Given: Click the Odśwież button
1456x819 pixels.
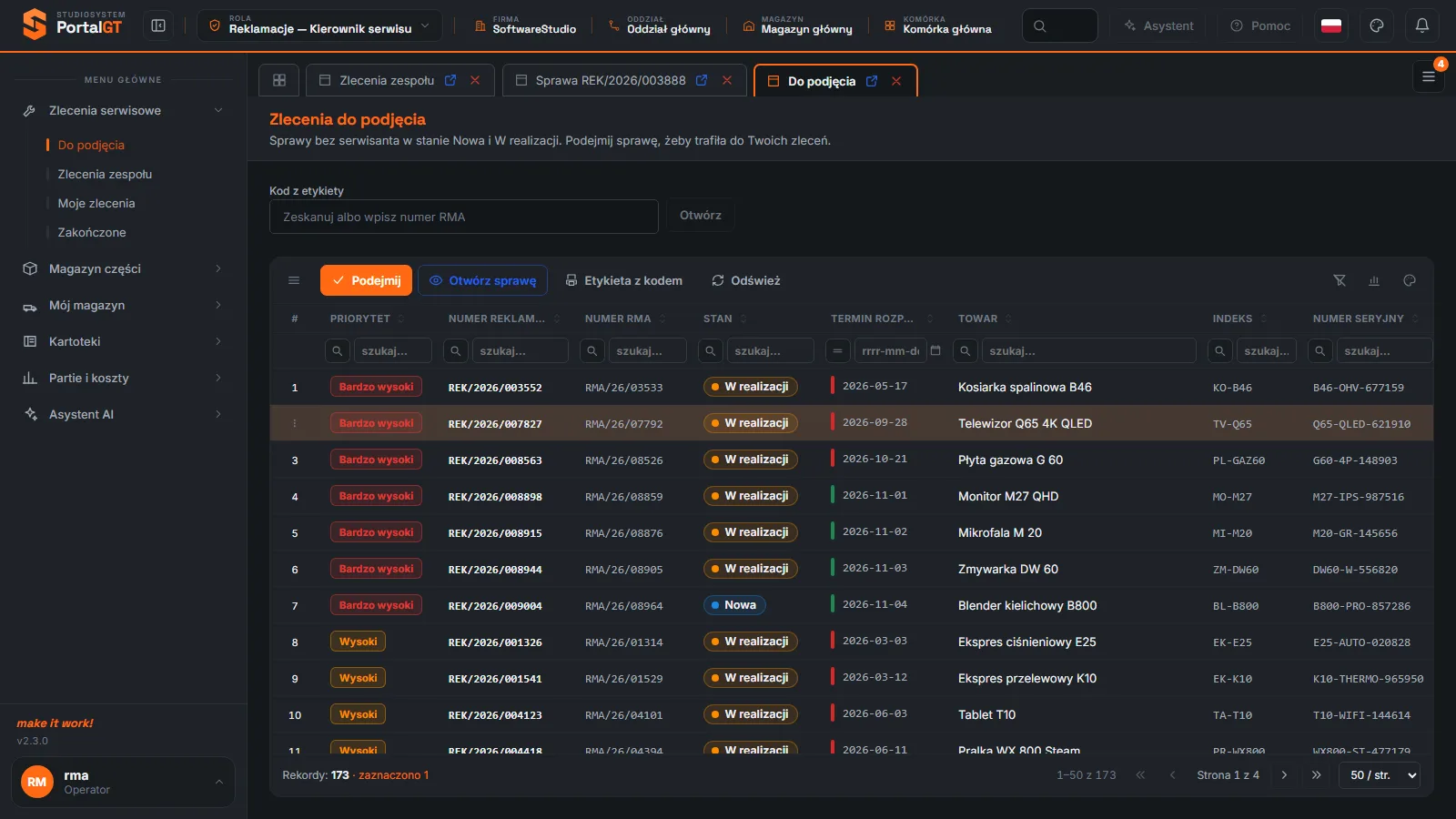Looking at the screenshot, I should (x=745, y=280).
